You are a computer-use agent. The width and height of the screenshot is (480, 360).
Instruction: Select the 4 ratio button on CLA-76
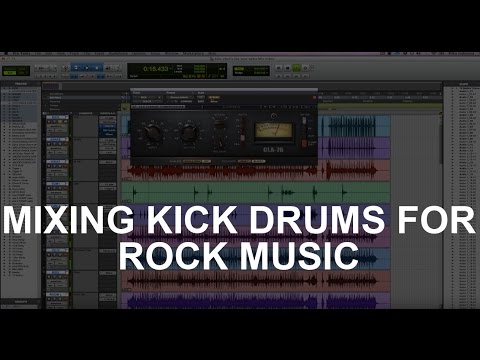coord(243,137)
